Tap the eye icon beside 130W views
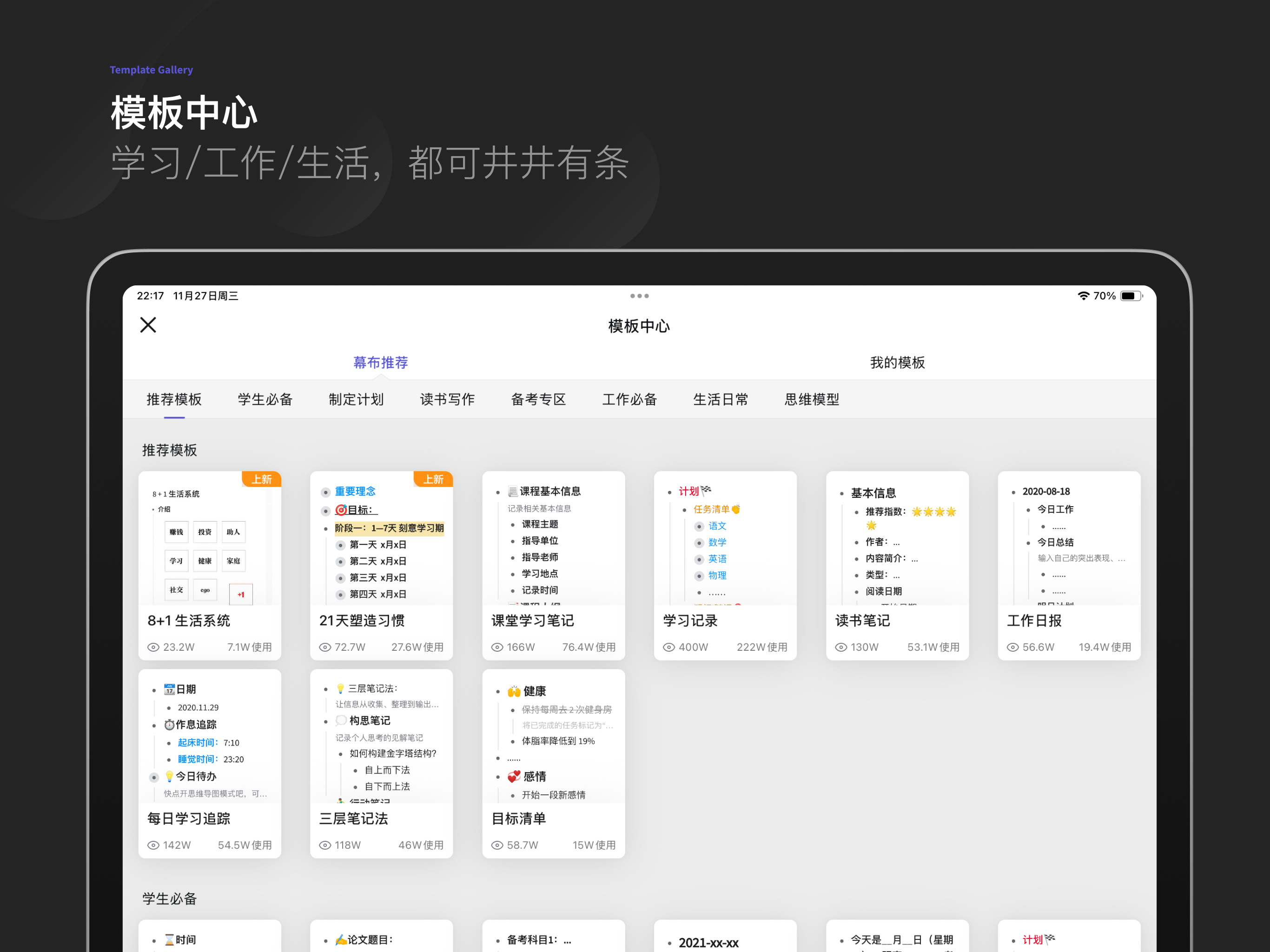The height and width of the screenshot is (952, 1270). click(841, 647)
